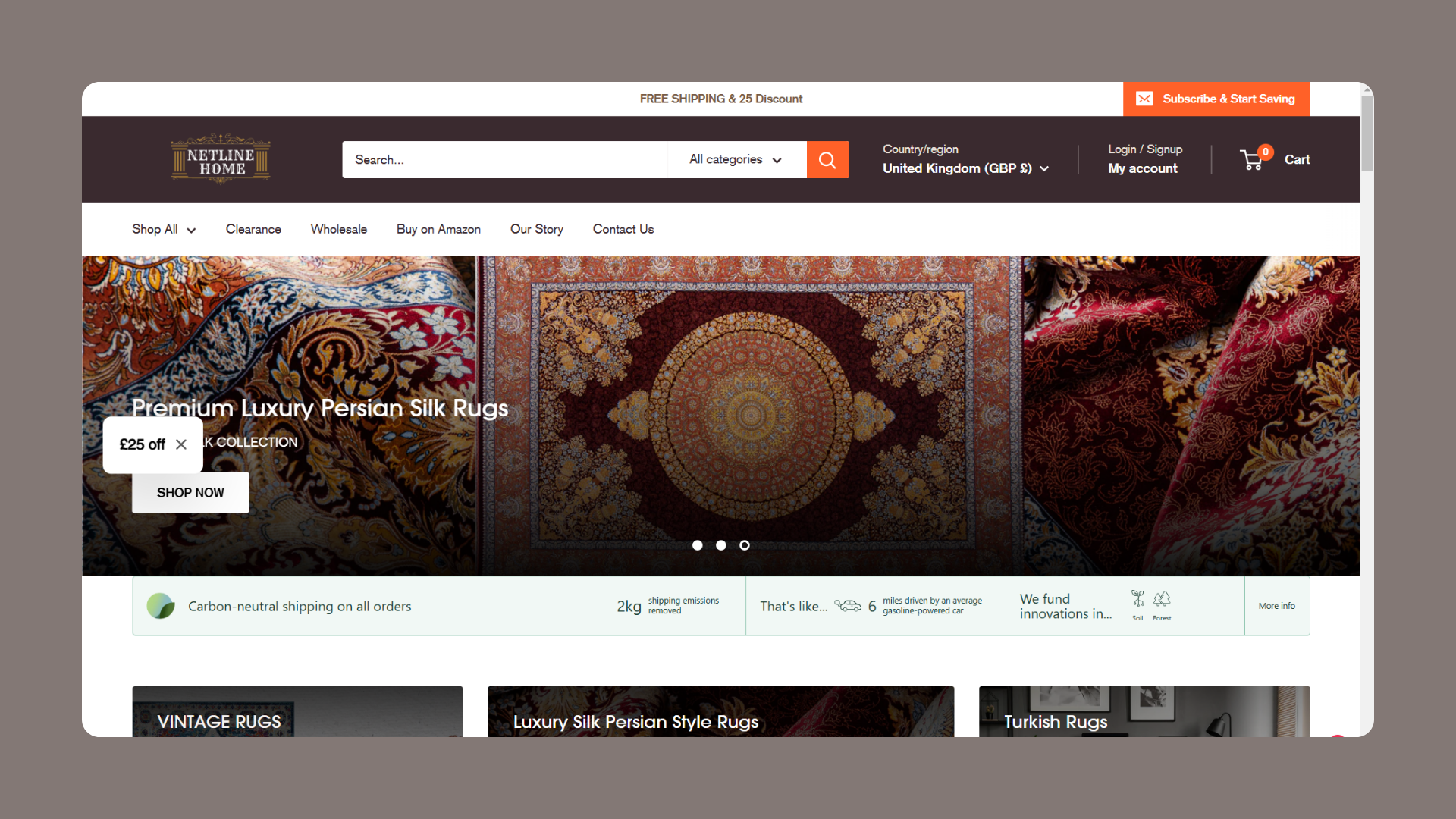
Task: Expand the Shop All menu
Action: pos(163,229)
